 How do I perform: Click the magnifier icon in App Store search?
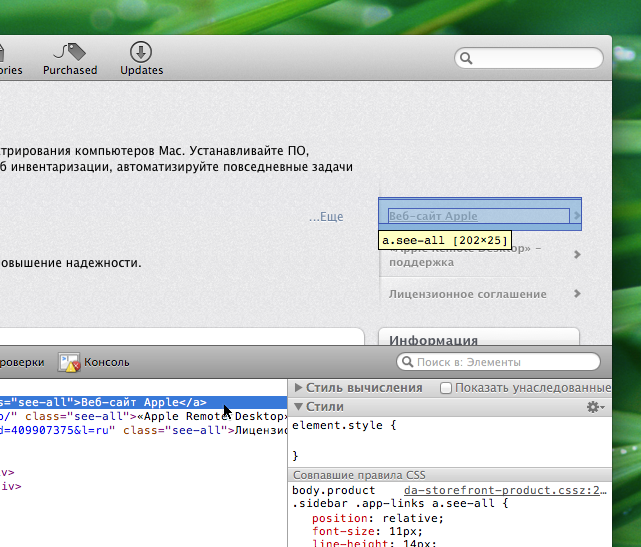(x=466, y=58)
